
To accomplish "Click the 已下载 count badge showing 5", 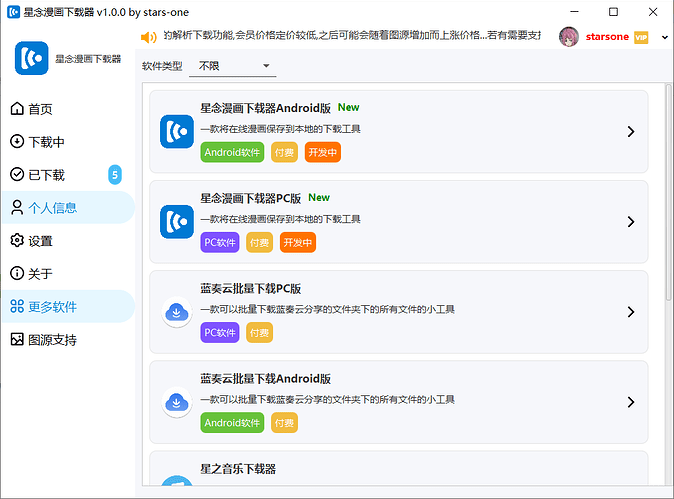I will pyautogui.click(x=115, y=174).
